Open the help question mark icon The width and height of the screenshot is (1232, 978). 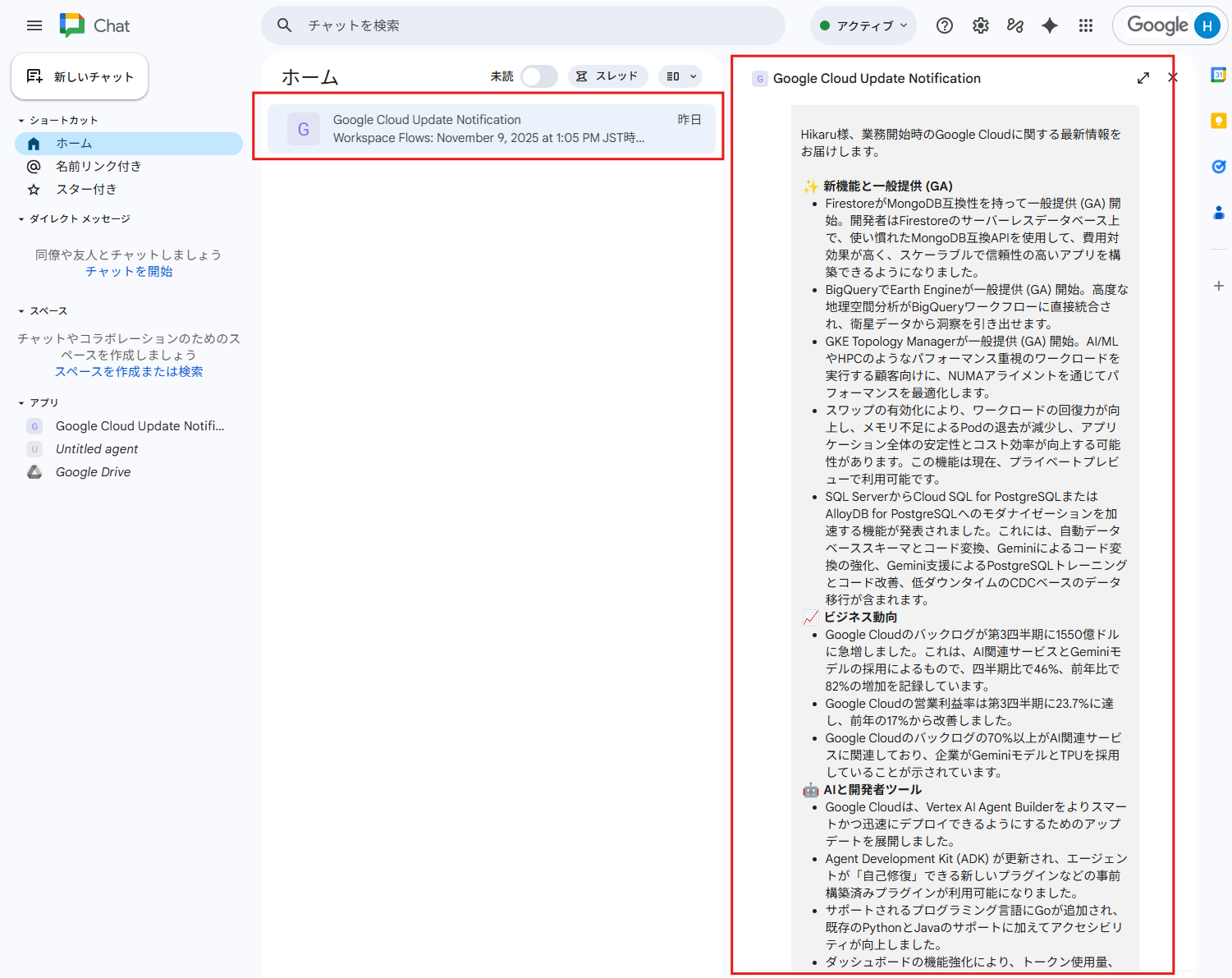(x=944, y=25)
